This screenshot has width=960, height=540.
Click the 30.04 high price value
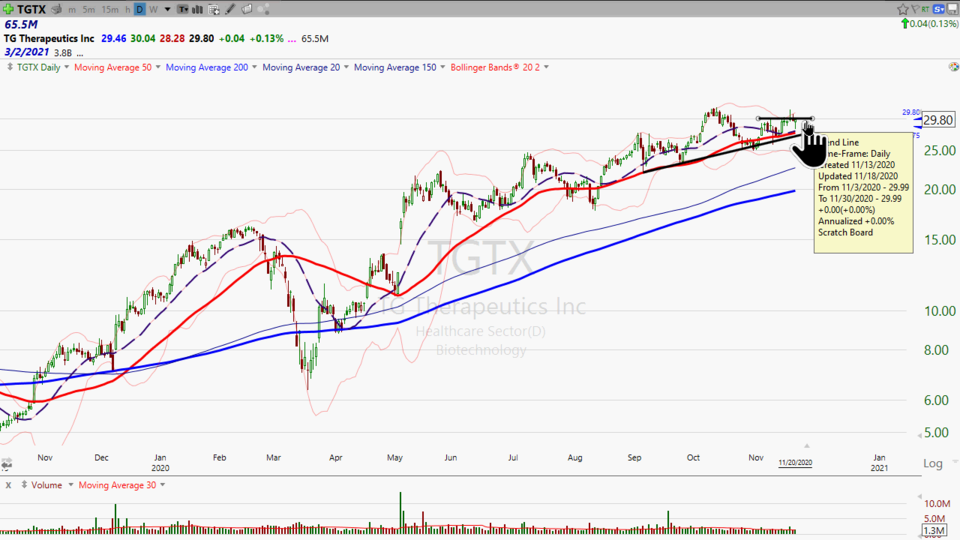(x=143, y=39)
